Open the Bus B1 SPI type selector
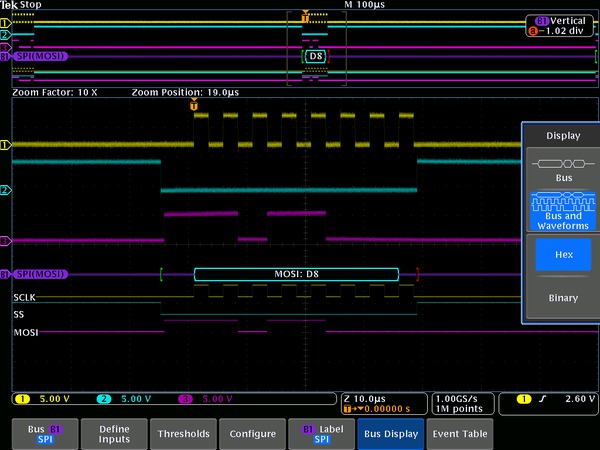 [x=45, y=434]
